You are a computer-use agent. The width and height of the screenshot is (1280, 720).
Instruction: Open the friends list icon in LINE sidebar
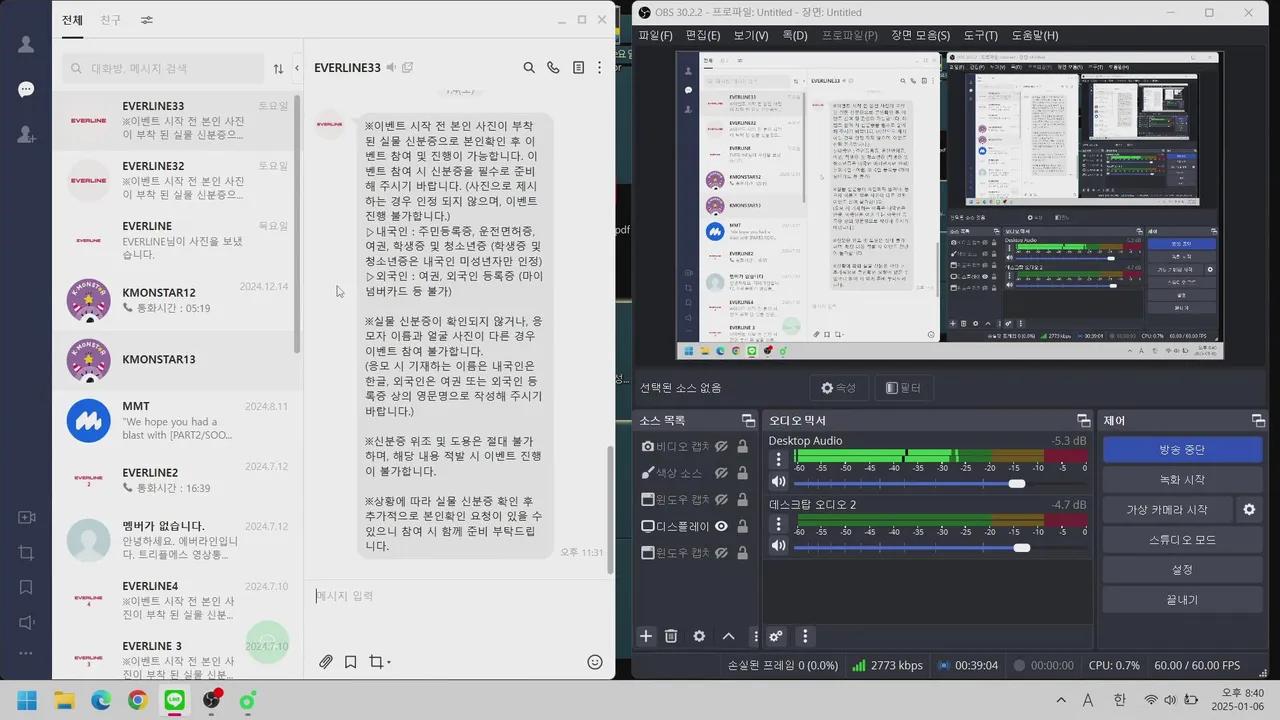point(26,44)
